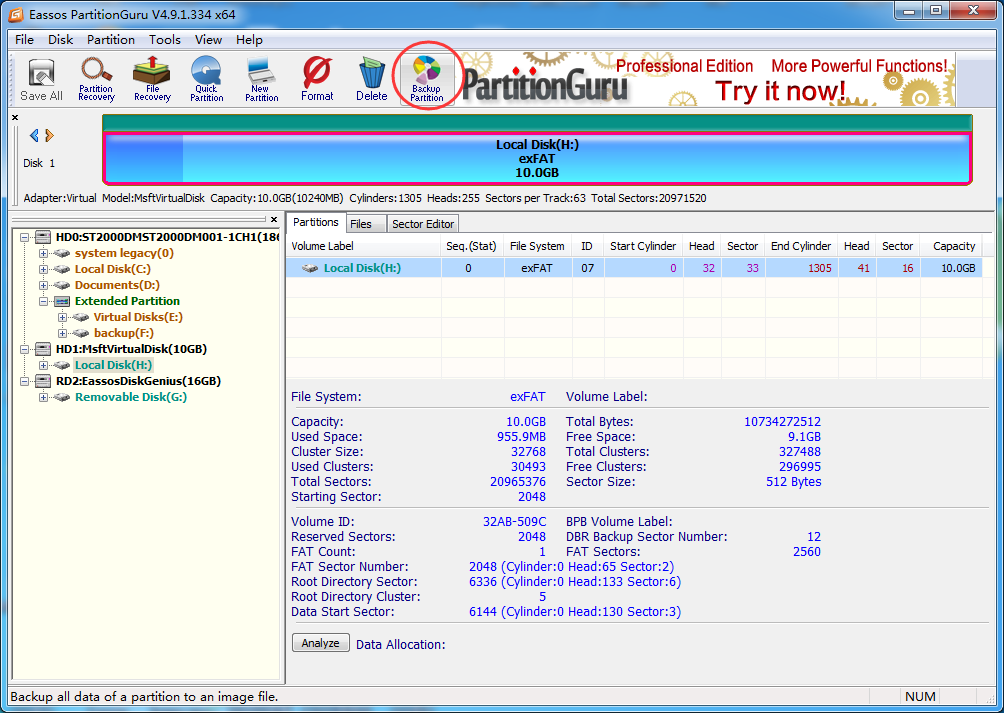Click the Save All toolbar icon
The height and width of the screenshot is (713, 1004).
click(42, 79)
